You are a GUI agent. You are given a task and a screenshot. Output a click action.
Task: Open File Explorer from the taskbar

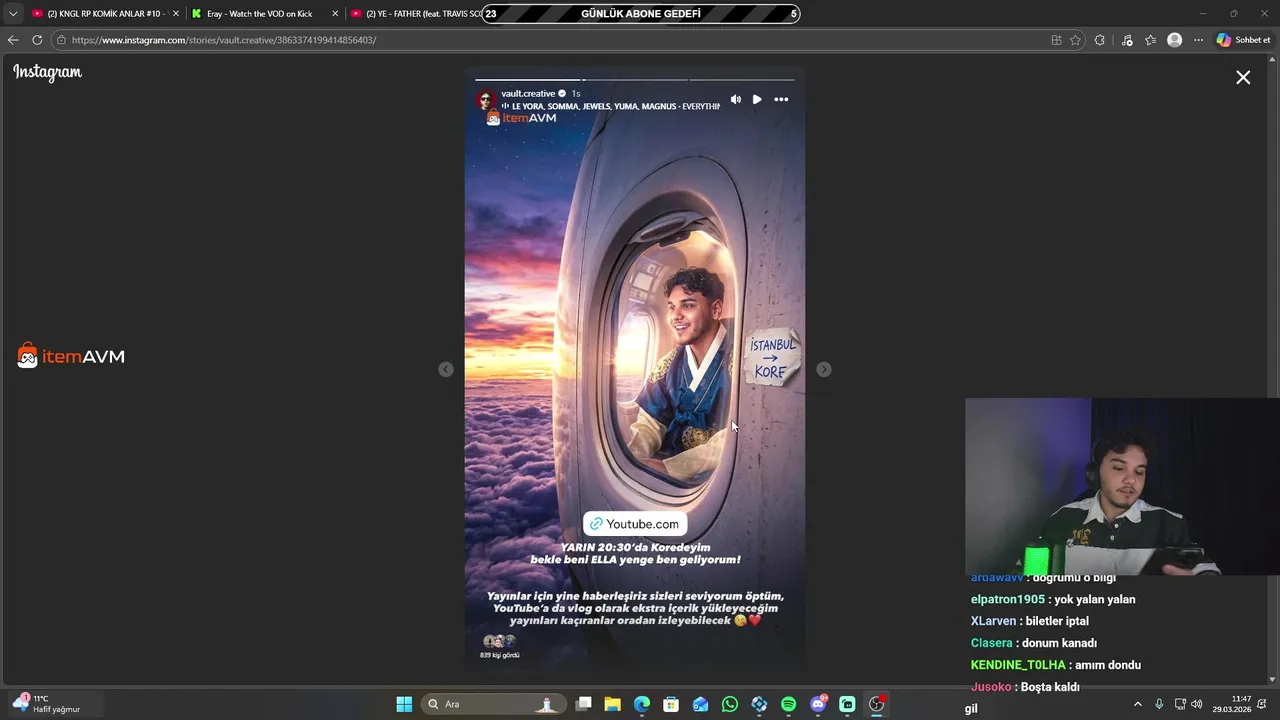(x=613, y=704)
